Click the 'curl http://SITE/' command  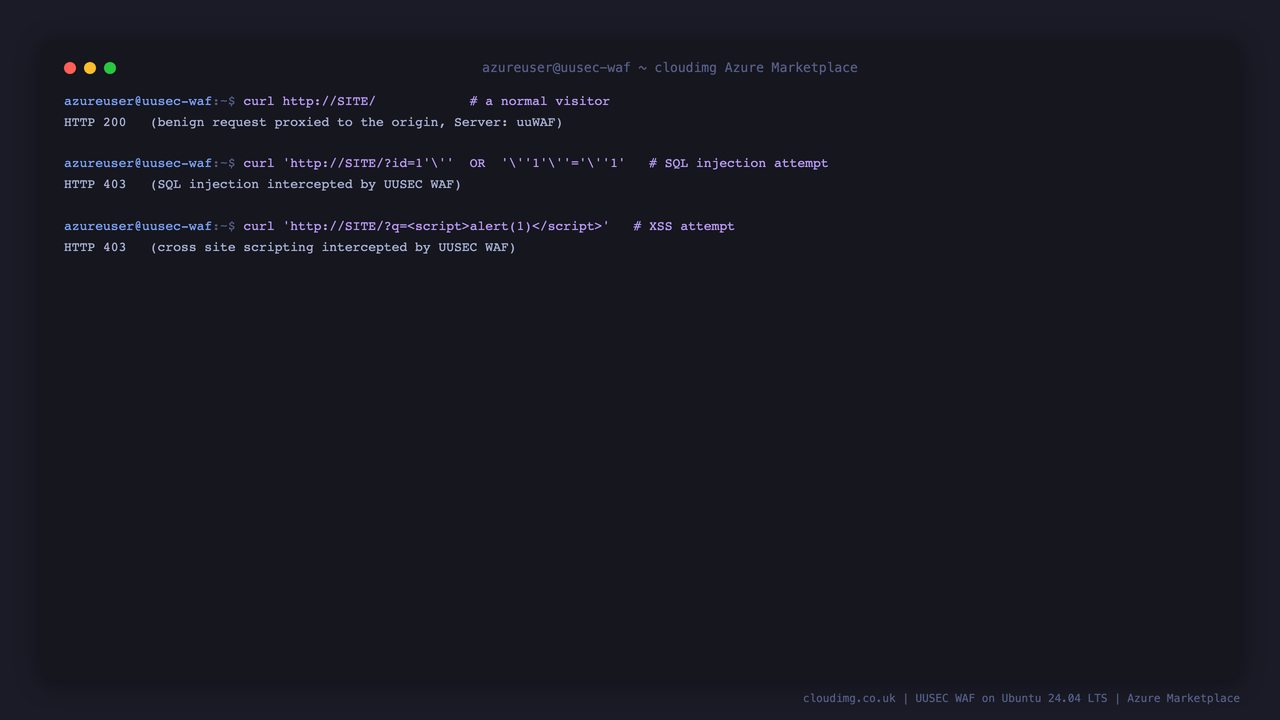[309, 101]
